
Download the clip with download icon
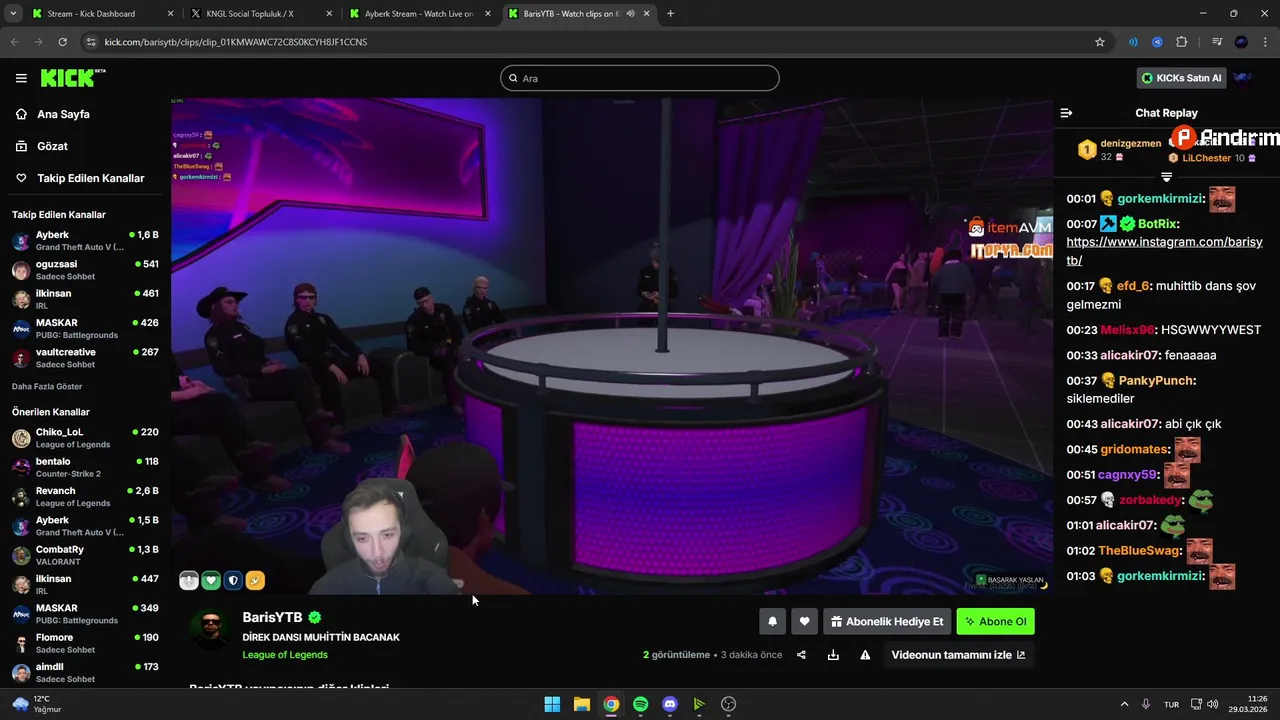click(x=833, y=655)
